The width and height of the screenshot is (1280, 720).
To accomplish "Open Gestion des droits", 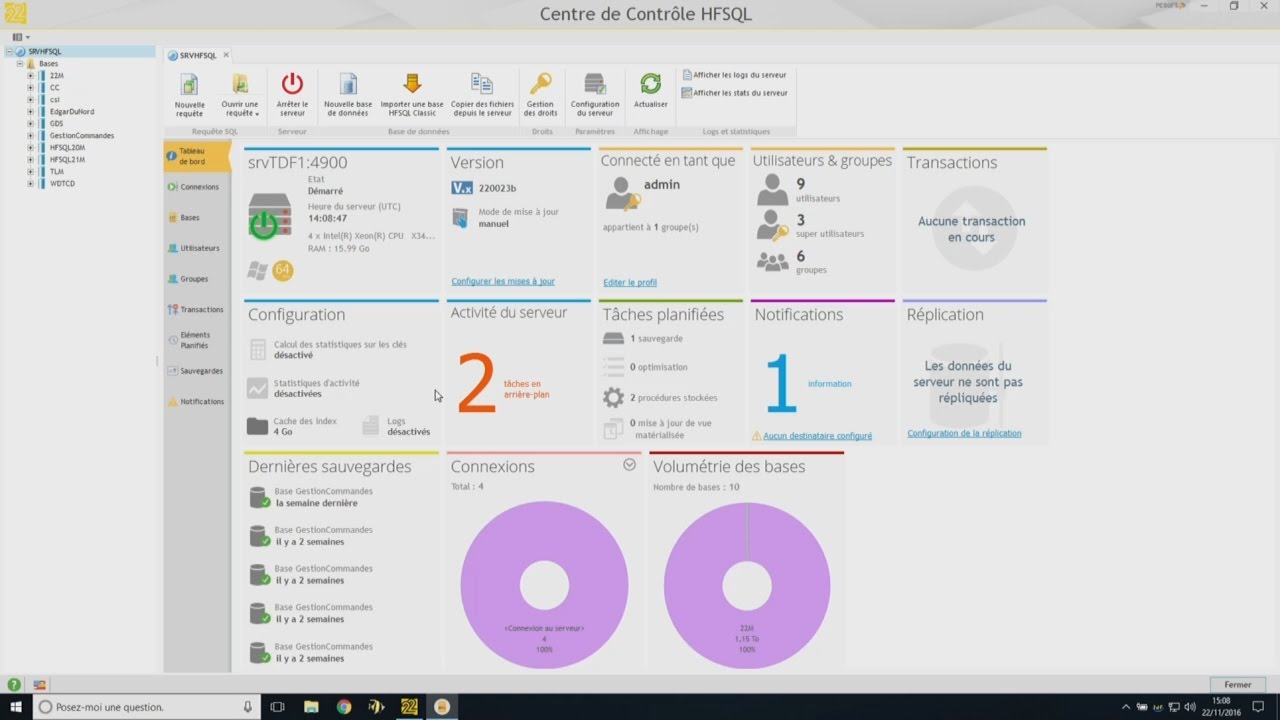I will 540,95.
